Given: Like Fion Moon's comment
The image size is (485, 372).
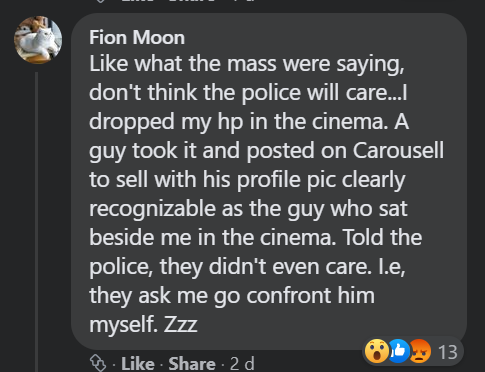Looking at the screenshot, I should click(138, 364).
